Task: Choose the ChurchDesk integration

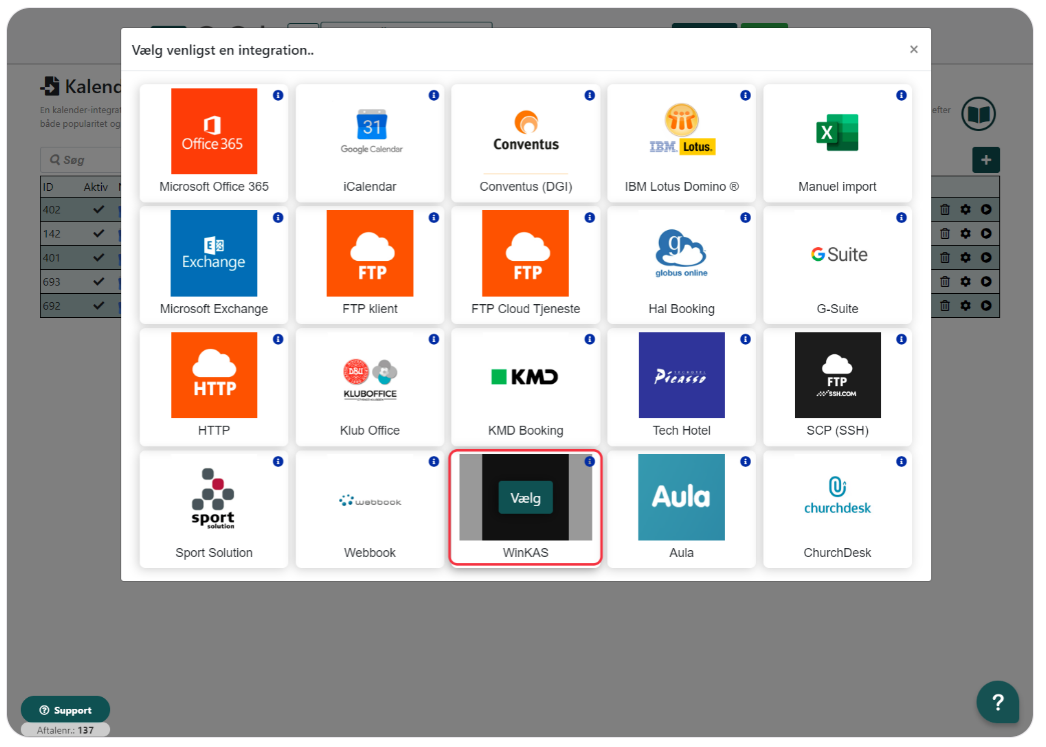Action: click(x=837, y=509)
